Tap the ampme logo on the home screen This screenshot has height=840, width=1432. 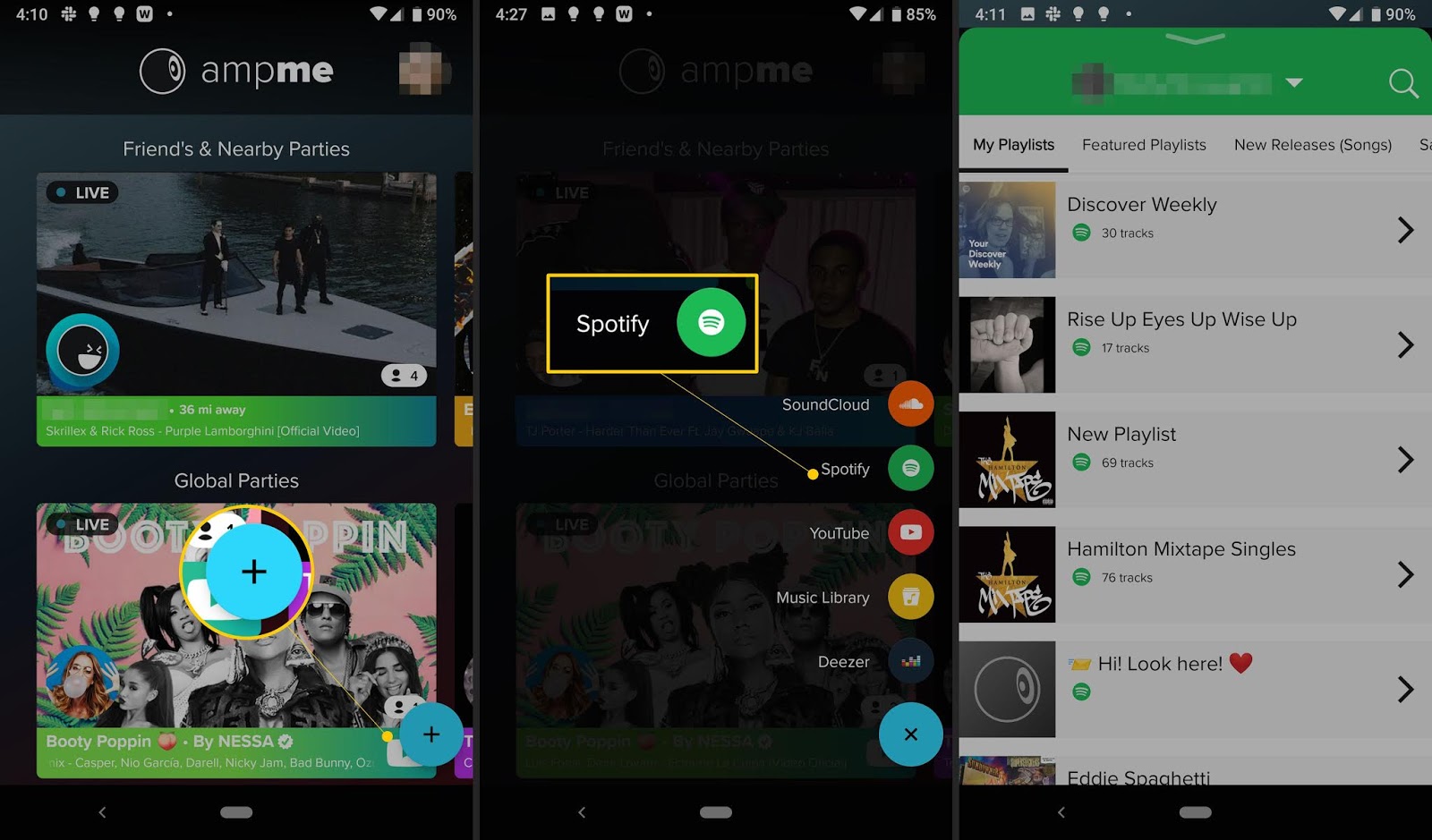click(x=237, y=71)
